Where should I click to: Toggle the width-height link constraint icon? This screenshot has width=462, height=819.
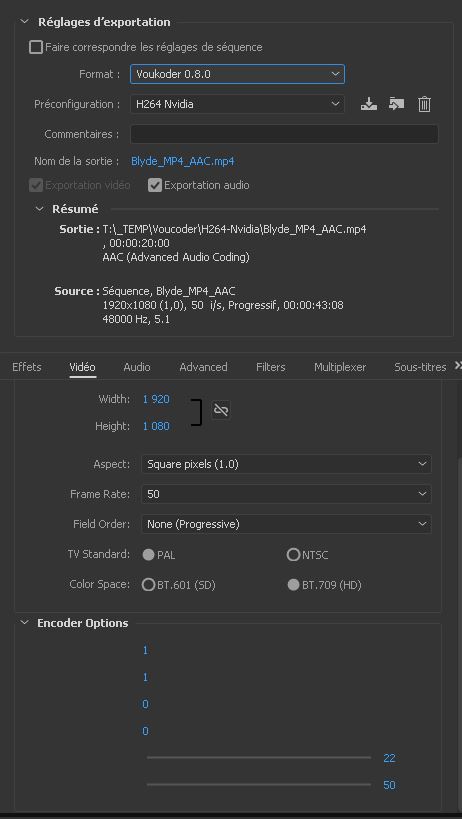pyautogui.click(x=221, y=410)
